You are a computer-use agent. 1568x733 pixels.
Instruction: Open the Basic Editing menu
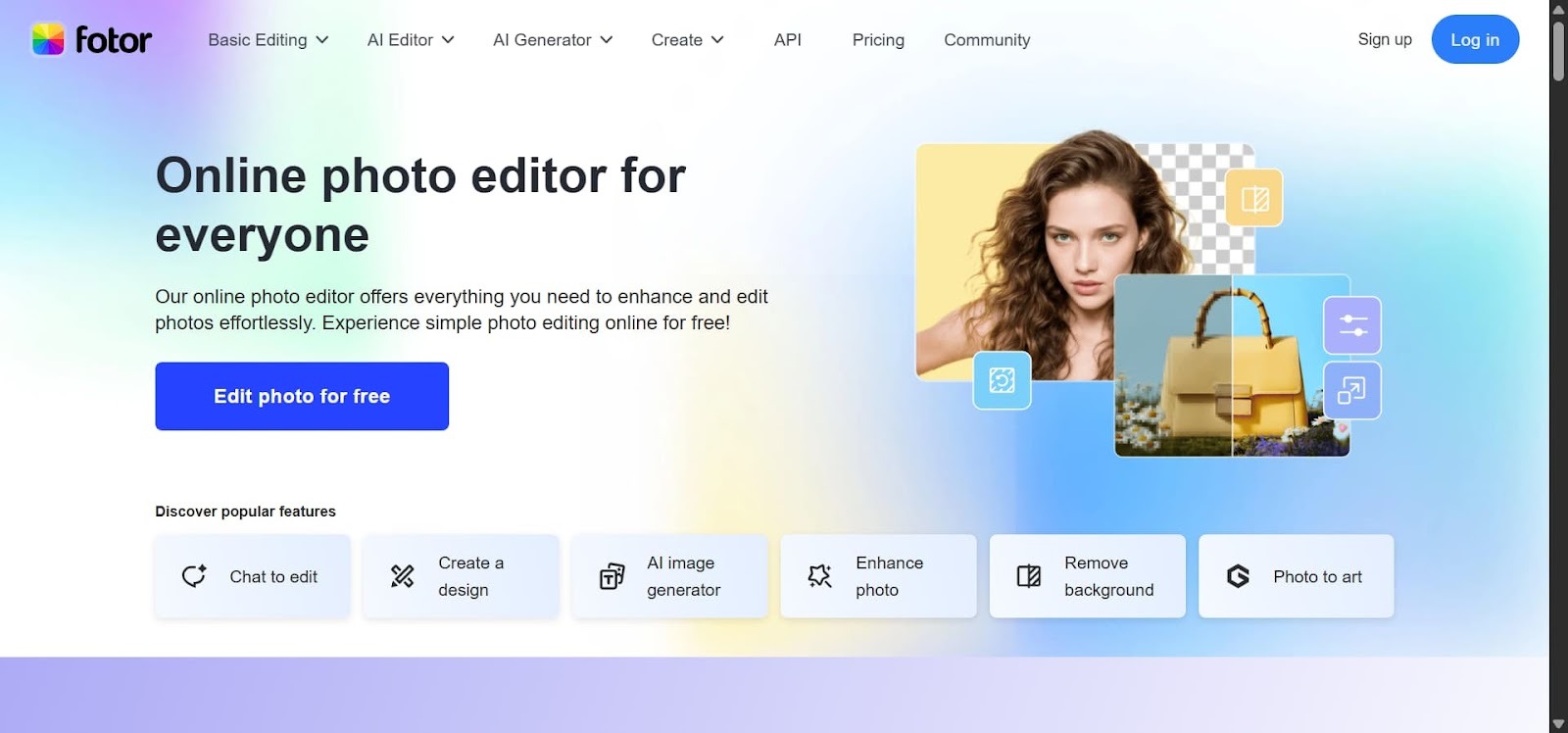(258, 40)
